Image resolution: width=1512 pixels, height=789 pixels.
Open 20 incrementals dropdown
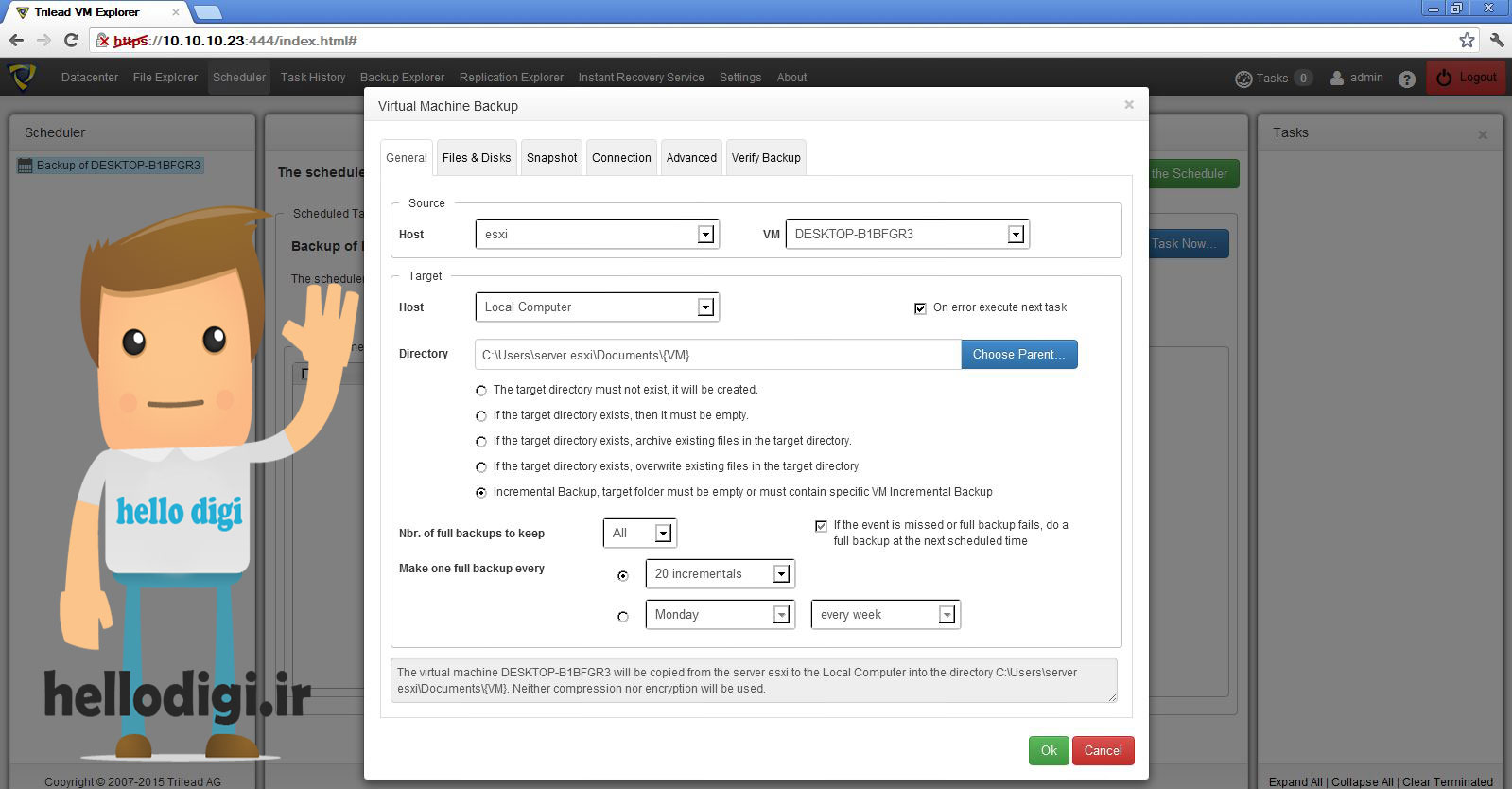click(x=720, y=573)
